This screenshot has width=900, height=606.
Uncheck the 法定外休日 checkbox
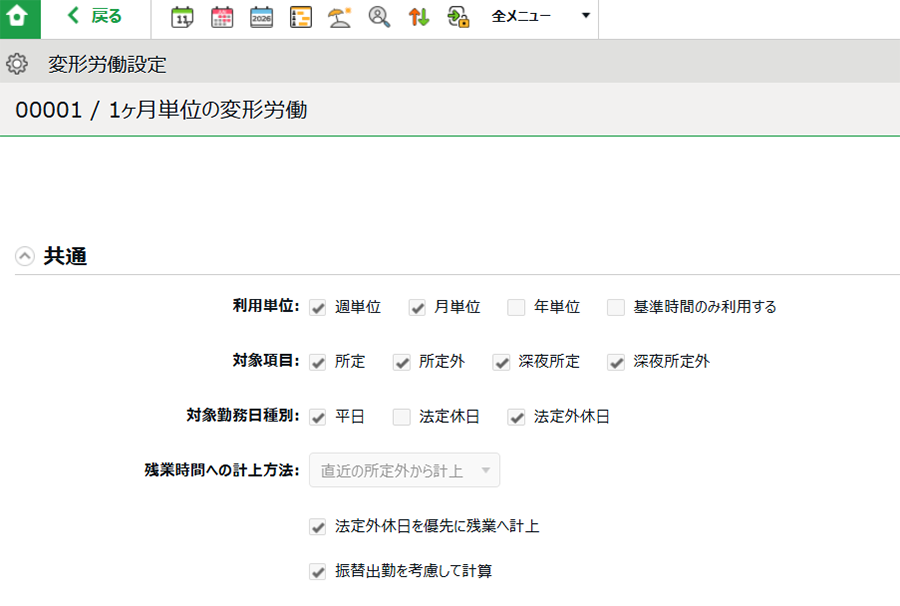click(x=516, y=417)
